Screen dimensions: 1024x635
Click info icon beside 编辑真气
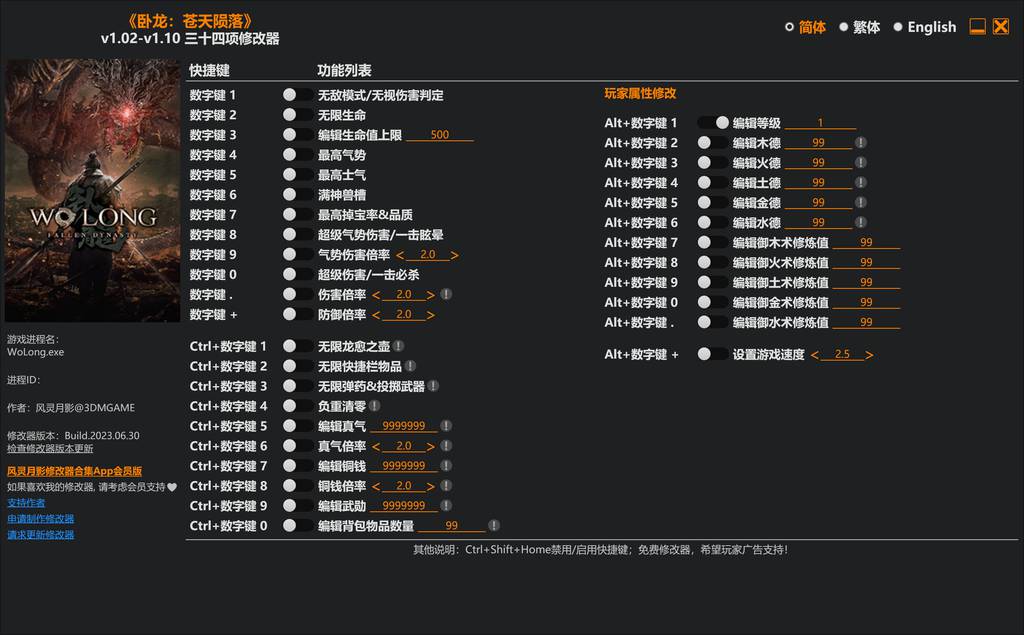(x=446, y=426)
